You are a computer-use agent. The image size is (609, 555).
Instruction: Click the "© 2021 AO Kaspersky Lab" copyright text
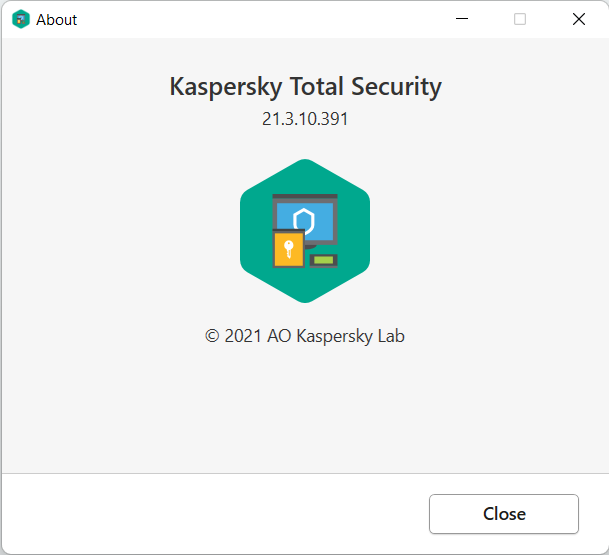point(305,336)
